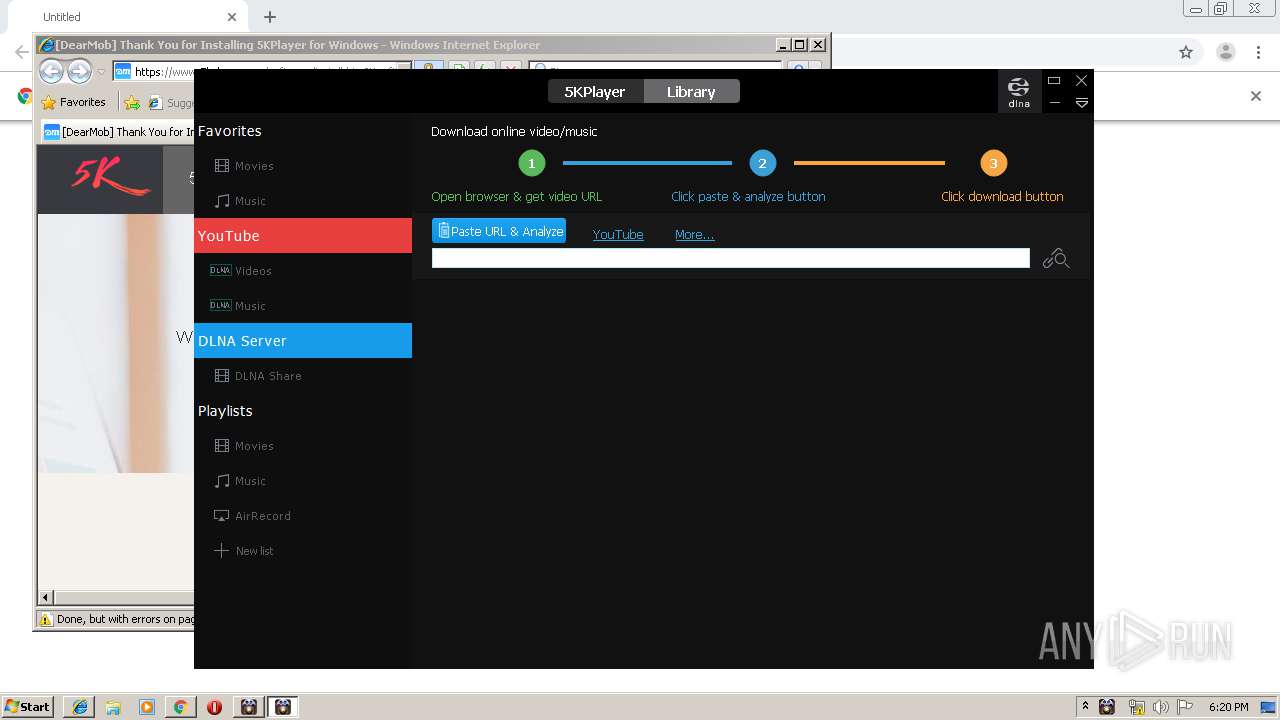Open Opera from the taskbar

(214, 707)
